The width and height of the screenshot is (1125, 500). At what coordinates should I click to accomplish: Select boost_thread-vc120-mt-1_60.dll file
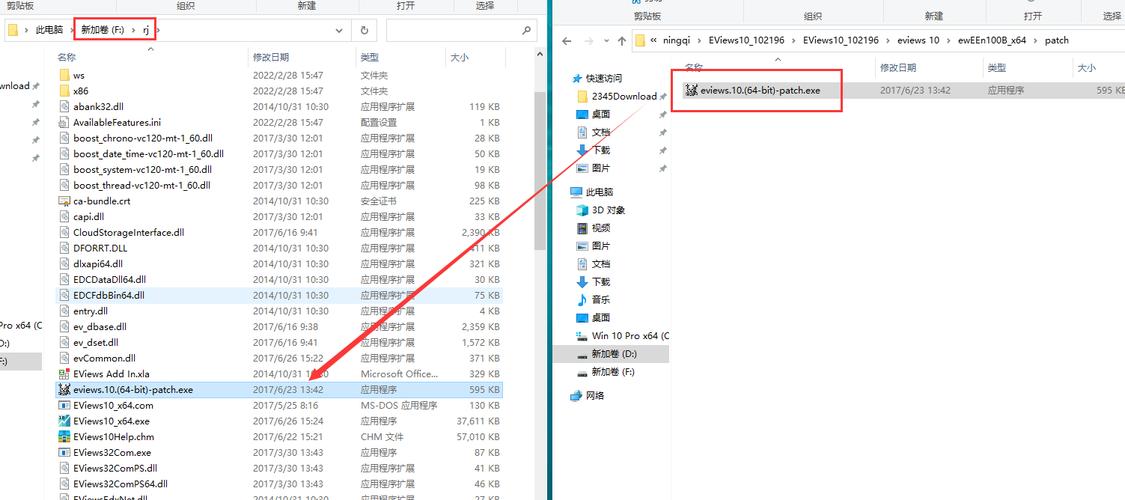[141, 185]
